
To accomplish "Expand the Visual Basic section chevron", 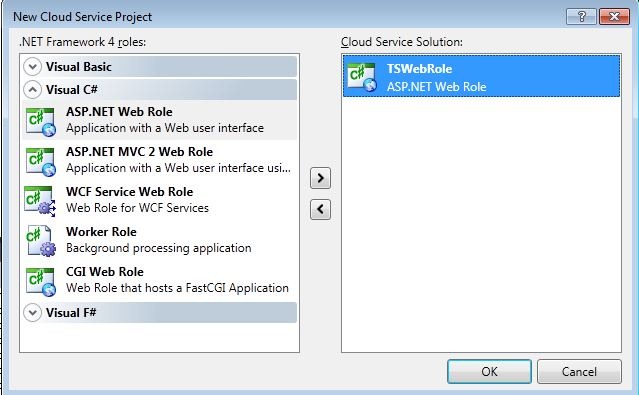I will click(33, 66).
